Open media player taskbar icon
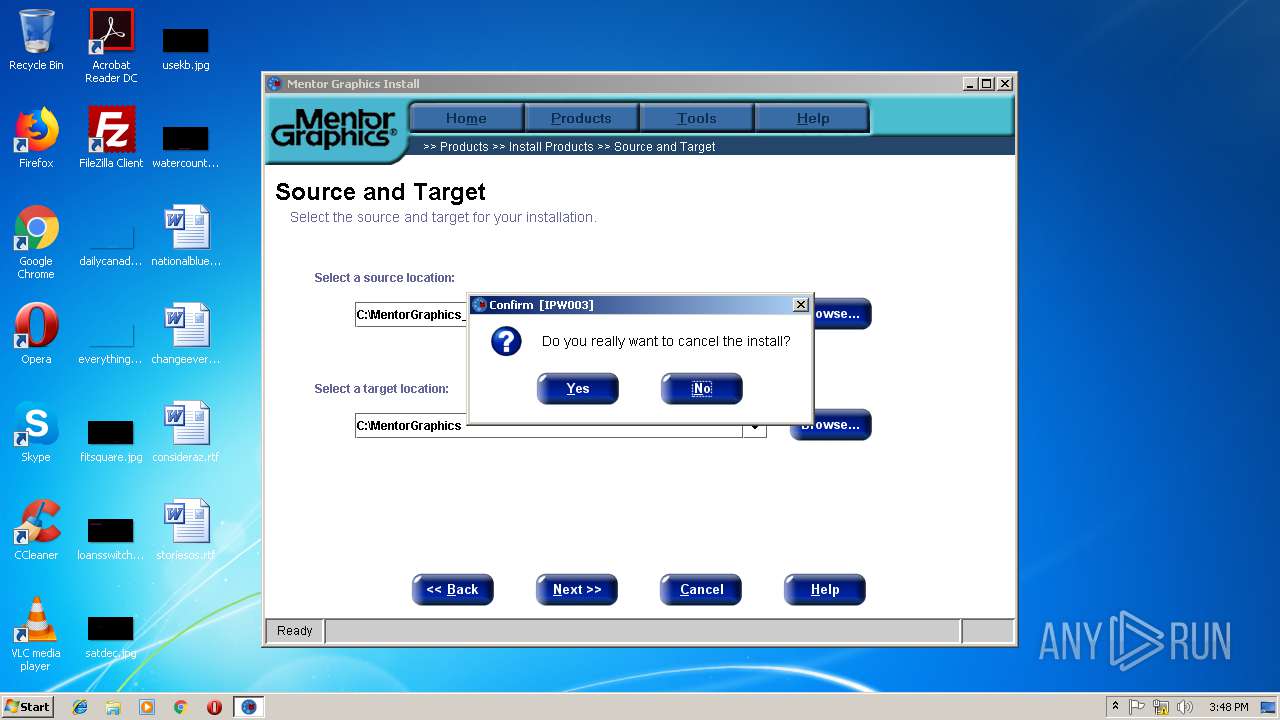This screenshot has height=720, width=1280. [147, 707]
